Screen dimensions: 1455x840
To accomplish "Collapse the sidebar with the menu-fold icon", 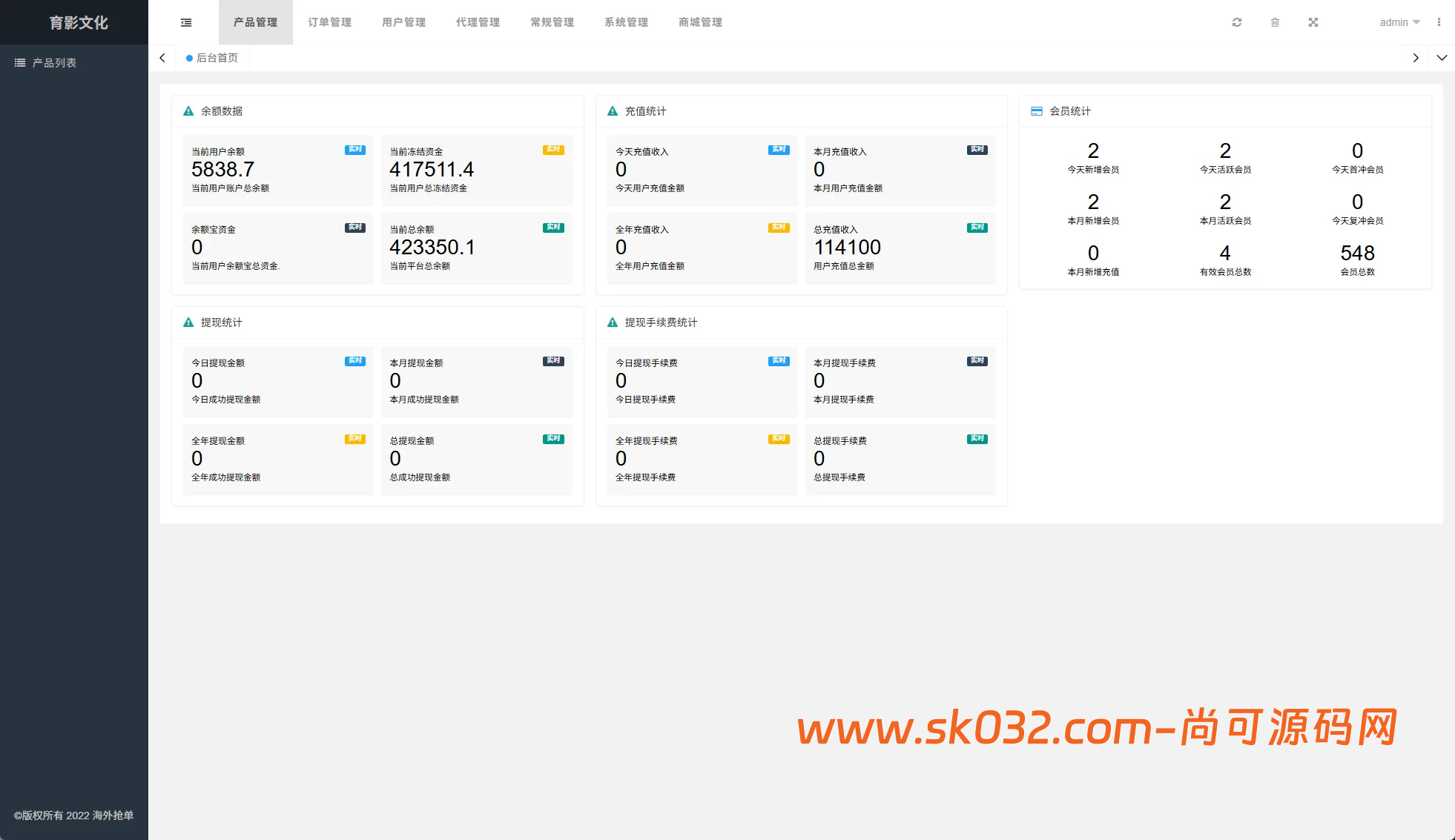I will pyautogui.click(x=186, y=22).
